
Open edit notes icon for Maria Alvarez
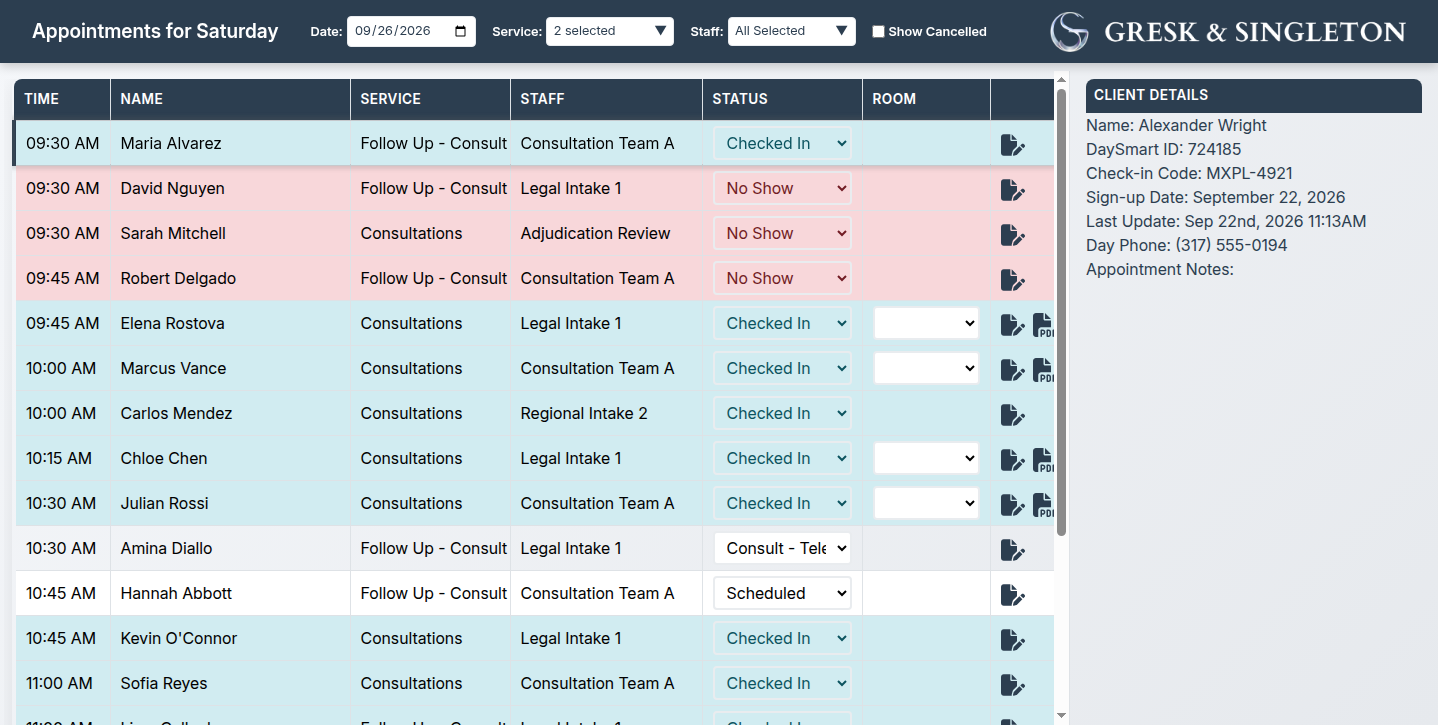1013,144
